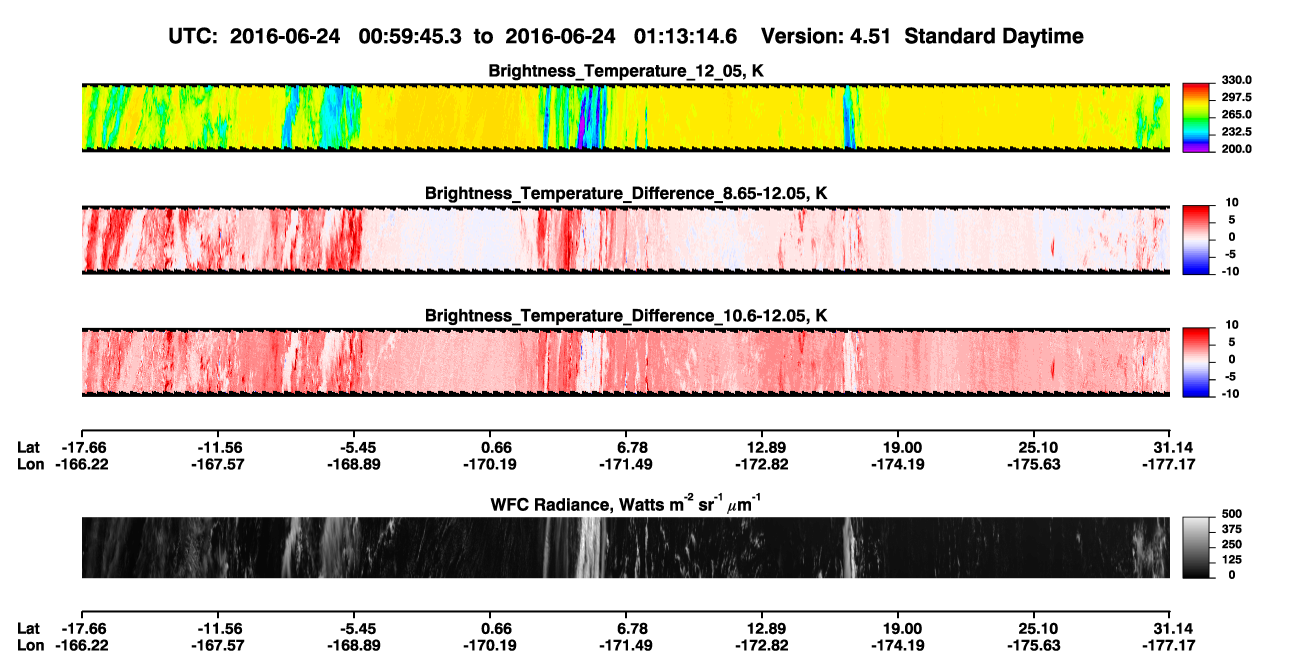Image resolution: width=1300 pixels, height=667 pixels.
Task: Click Lon -167.57 on axis below 10.6-12.05 panel
Action: 217,464
